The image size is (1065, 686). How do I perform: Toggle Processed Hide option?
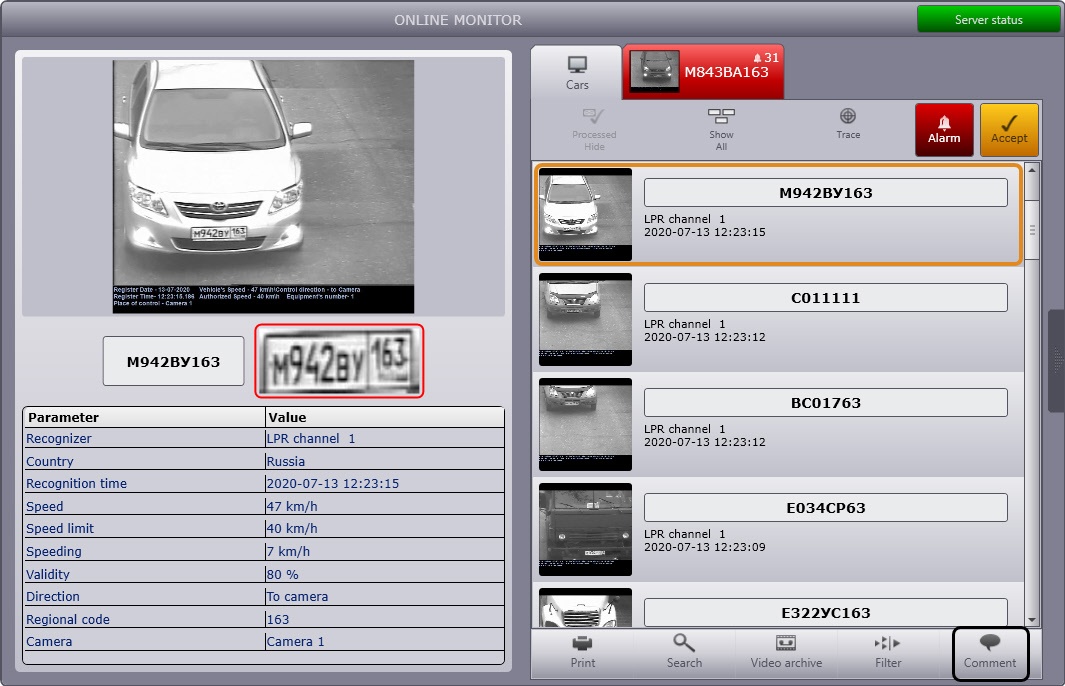(x=594, y=129)
